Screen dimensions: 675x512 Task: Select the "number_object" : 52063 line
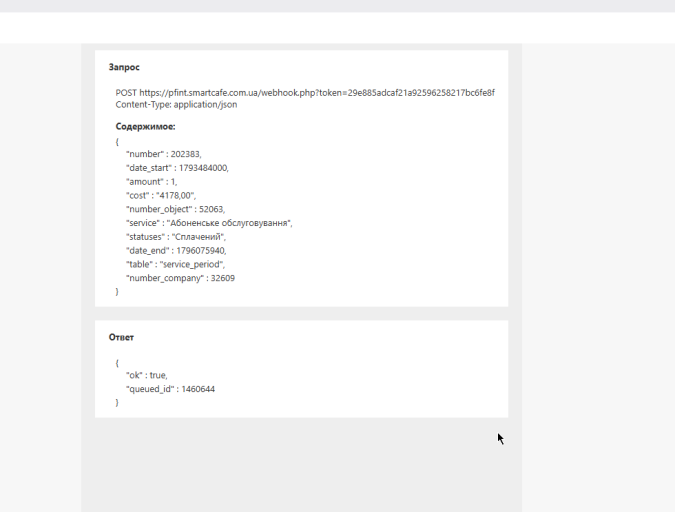click(x=175, y=209)
